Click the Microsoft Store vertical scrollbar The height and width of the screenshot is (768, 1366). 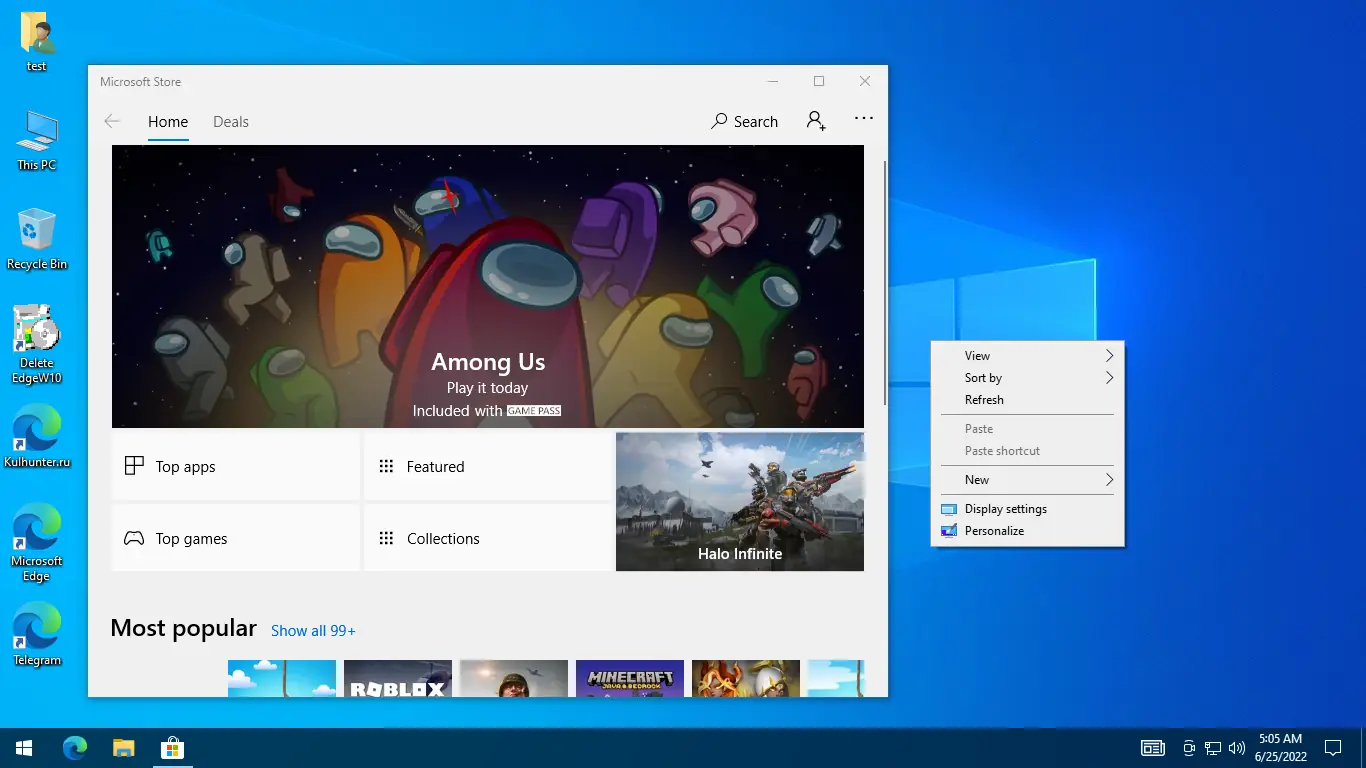884,282
